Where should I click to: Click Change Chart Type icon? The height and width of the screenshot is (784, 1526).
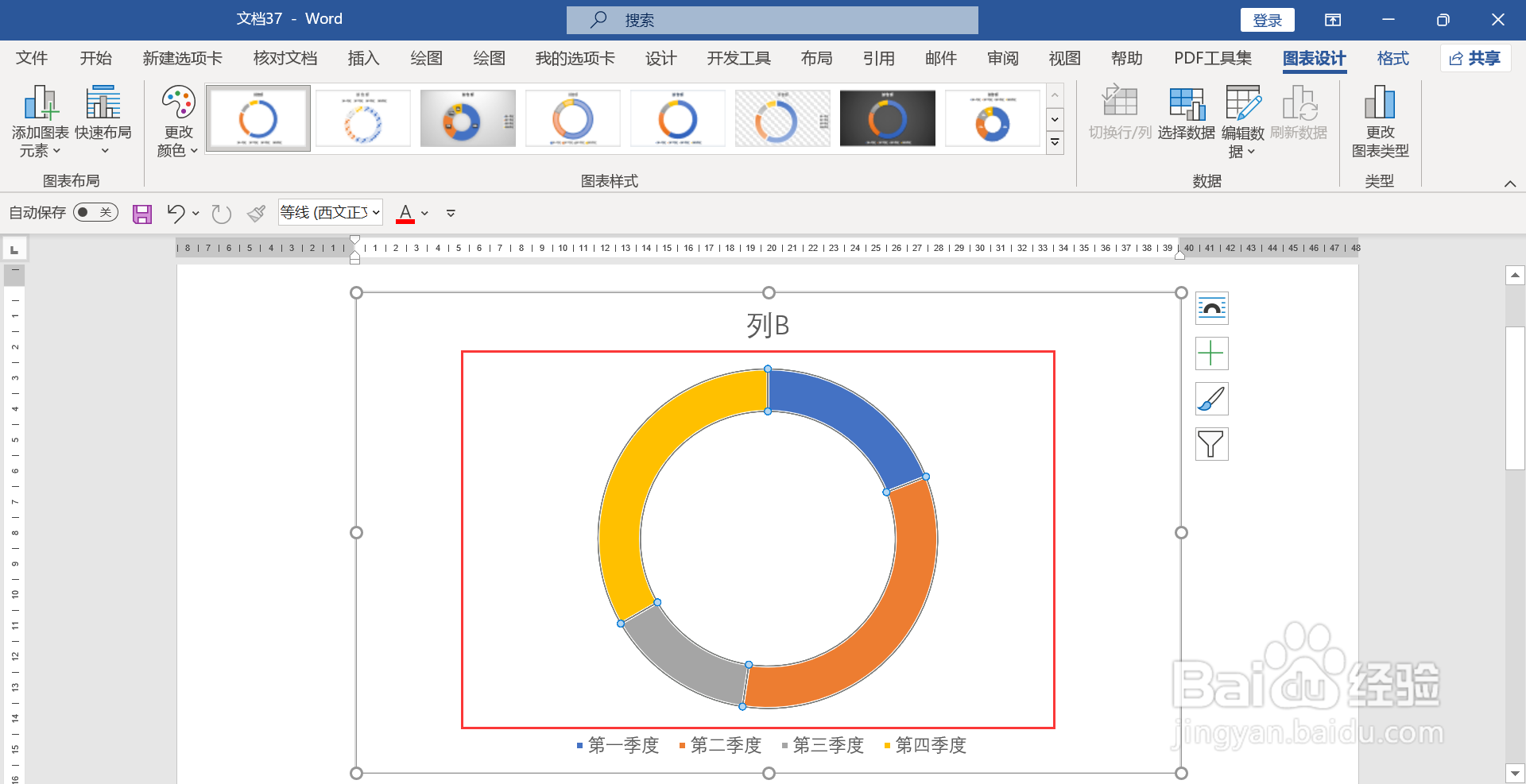point(1380,103)
